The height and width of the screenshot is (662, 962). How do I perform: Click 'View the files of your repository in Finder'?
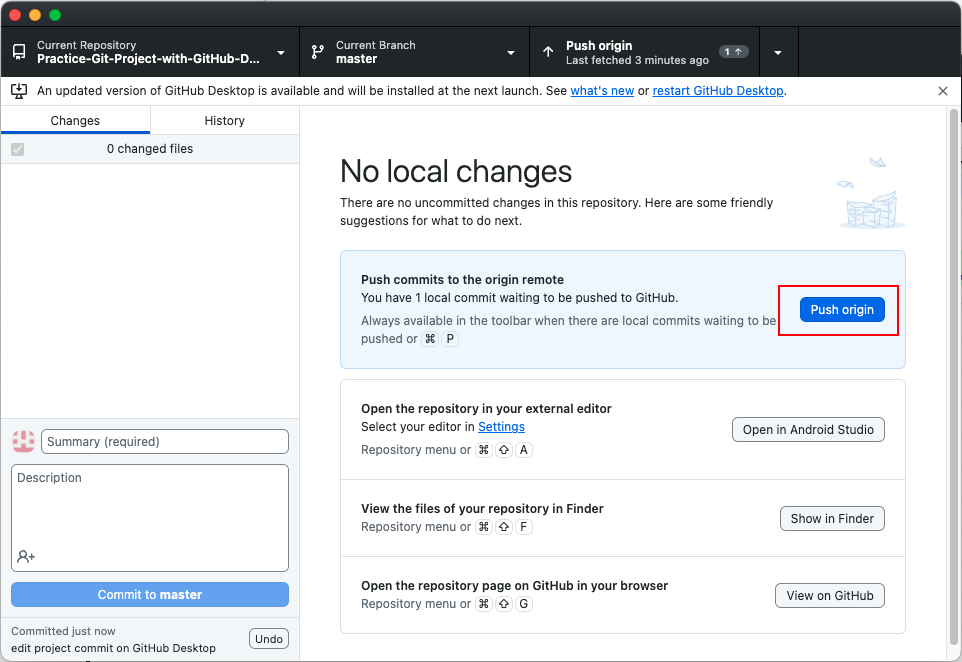(482, 509)
